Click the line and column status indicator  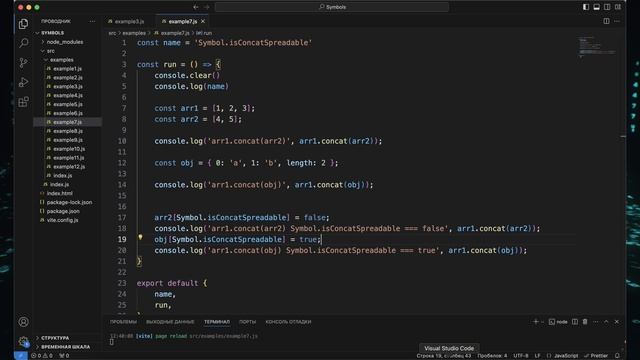[444, 356]
